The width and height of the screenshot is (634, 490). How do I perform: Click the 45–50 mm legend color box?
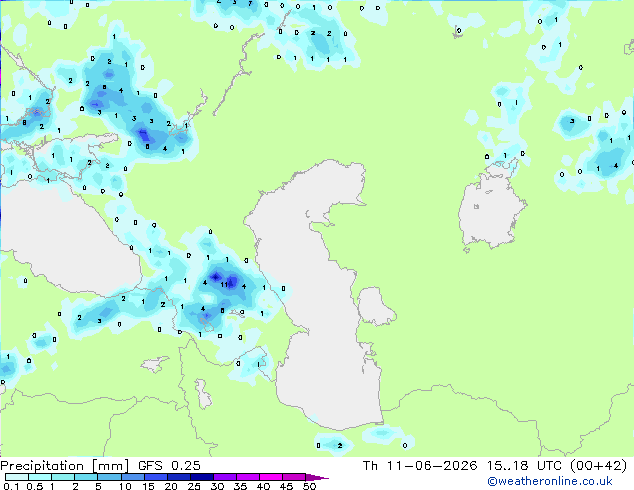pyautogui.click(x=294, y=477)
